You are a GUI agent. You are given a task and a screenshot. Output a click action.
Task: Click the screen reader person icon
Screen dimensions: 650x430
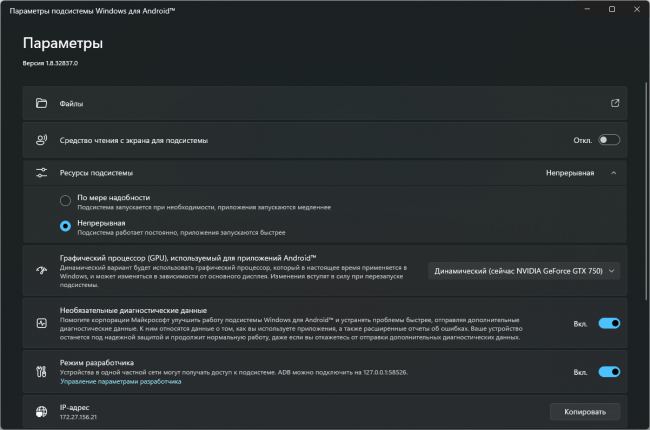pos(41,140)
